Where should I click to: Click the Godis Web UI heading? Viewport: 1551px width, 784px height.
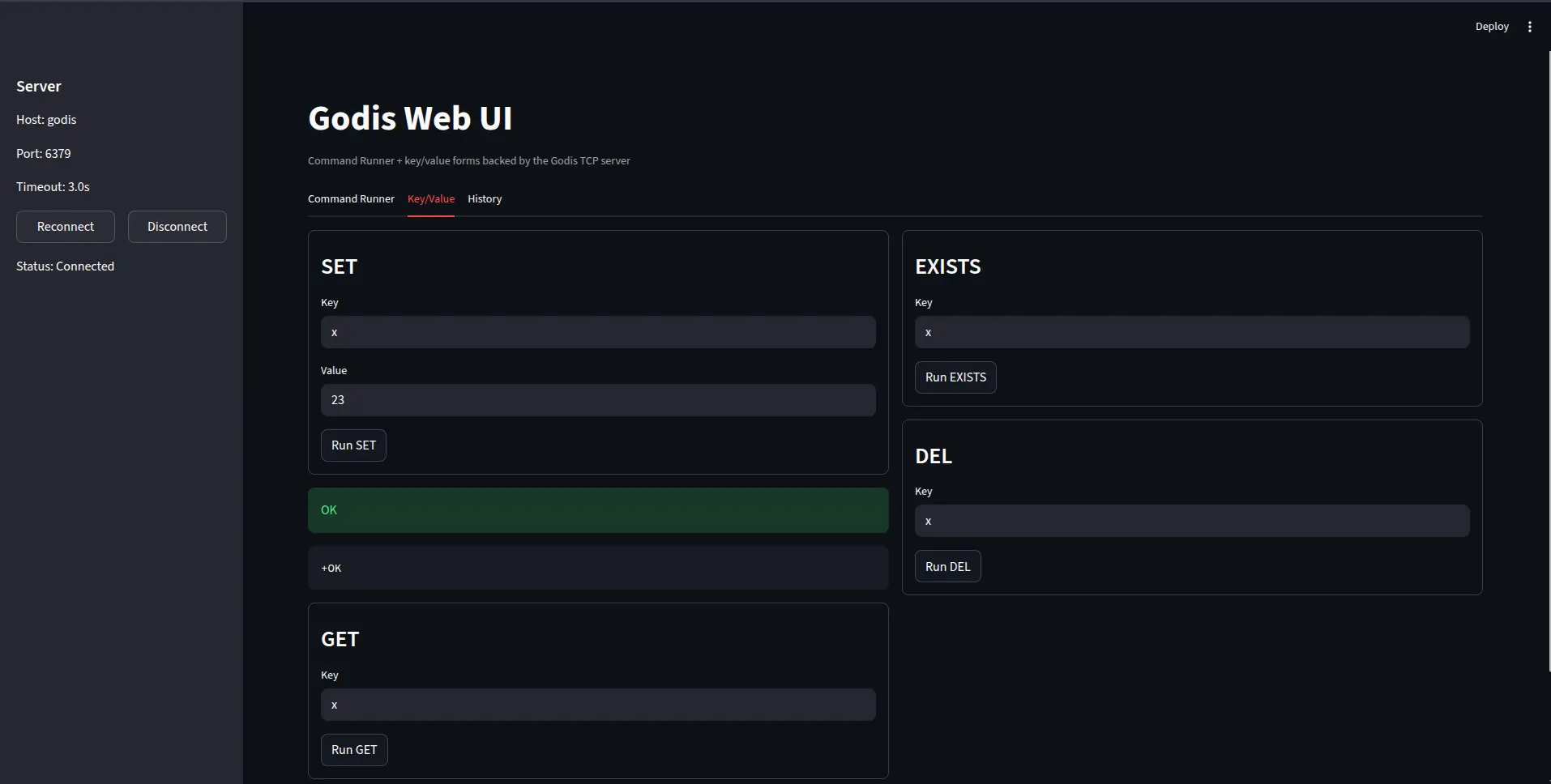point(410,118)
